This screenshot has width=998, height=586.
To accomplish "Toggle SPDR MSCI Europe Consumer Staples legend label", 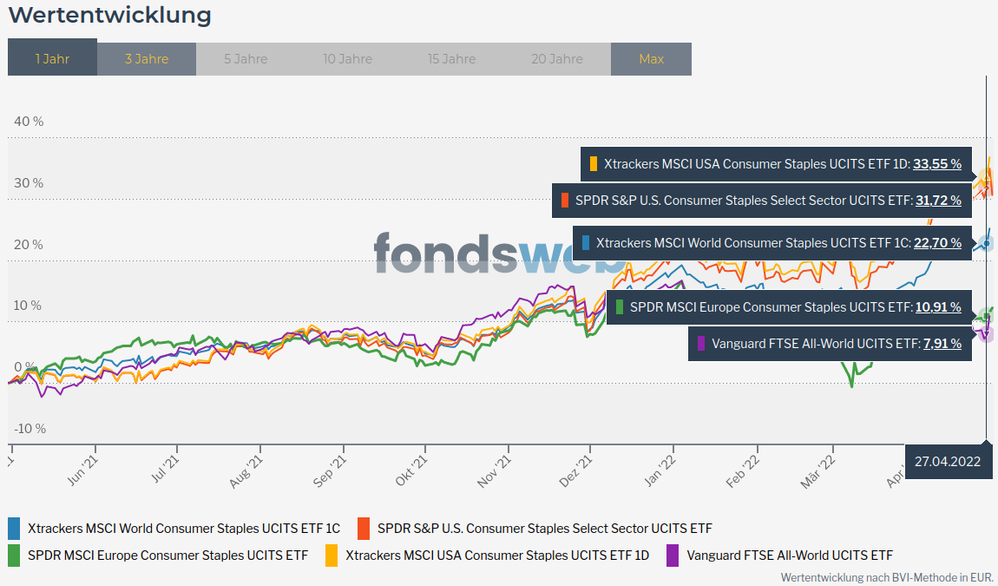I will pyautogui.click(x=167, y=554).
